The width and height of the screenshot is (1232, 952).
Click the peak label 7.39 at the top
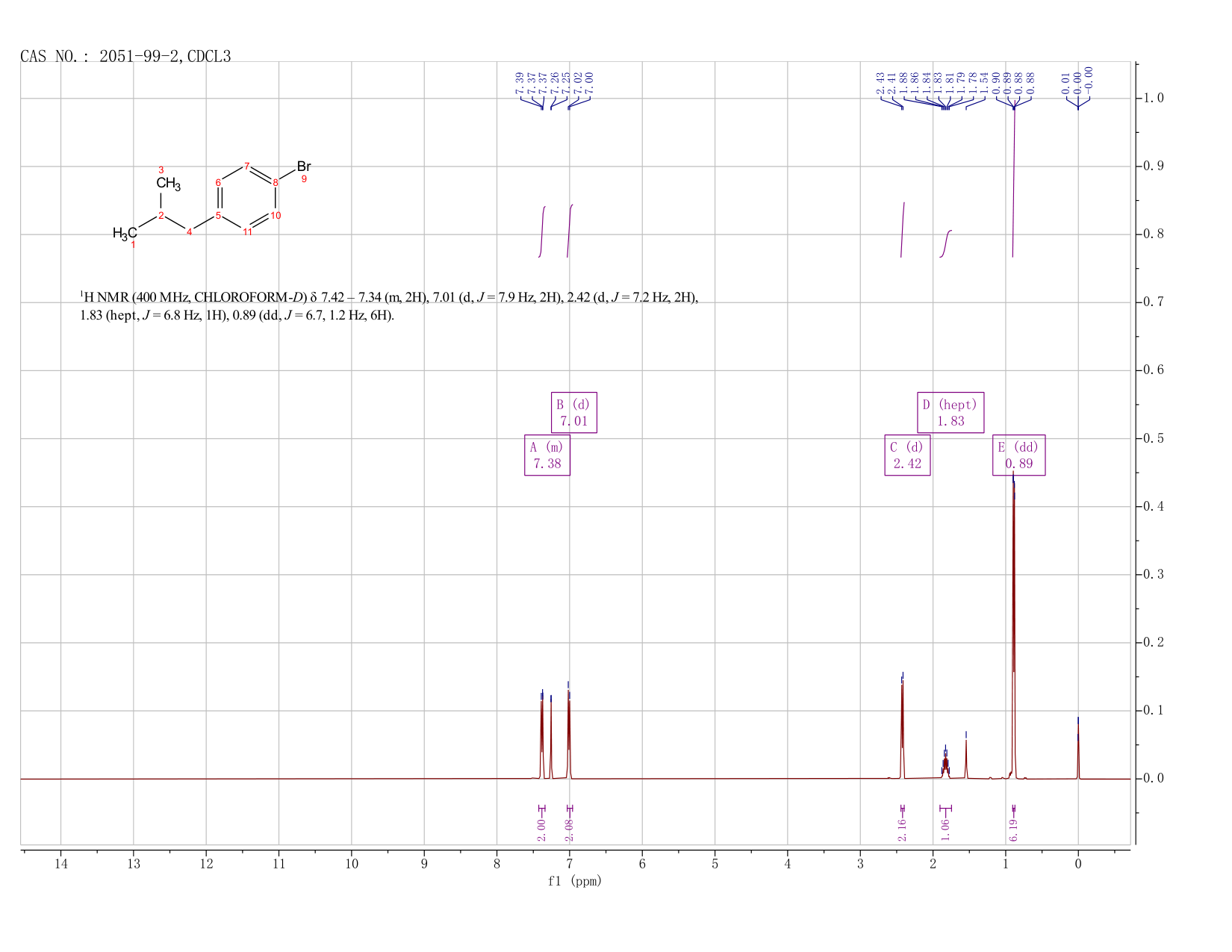(x=520, y=83)
